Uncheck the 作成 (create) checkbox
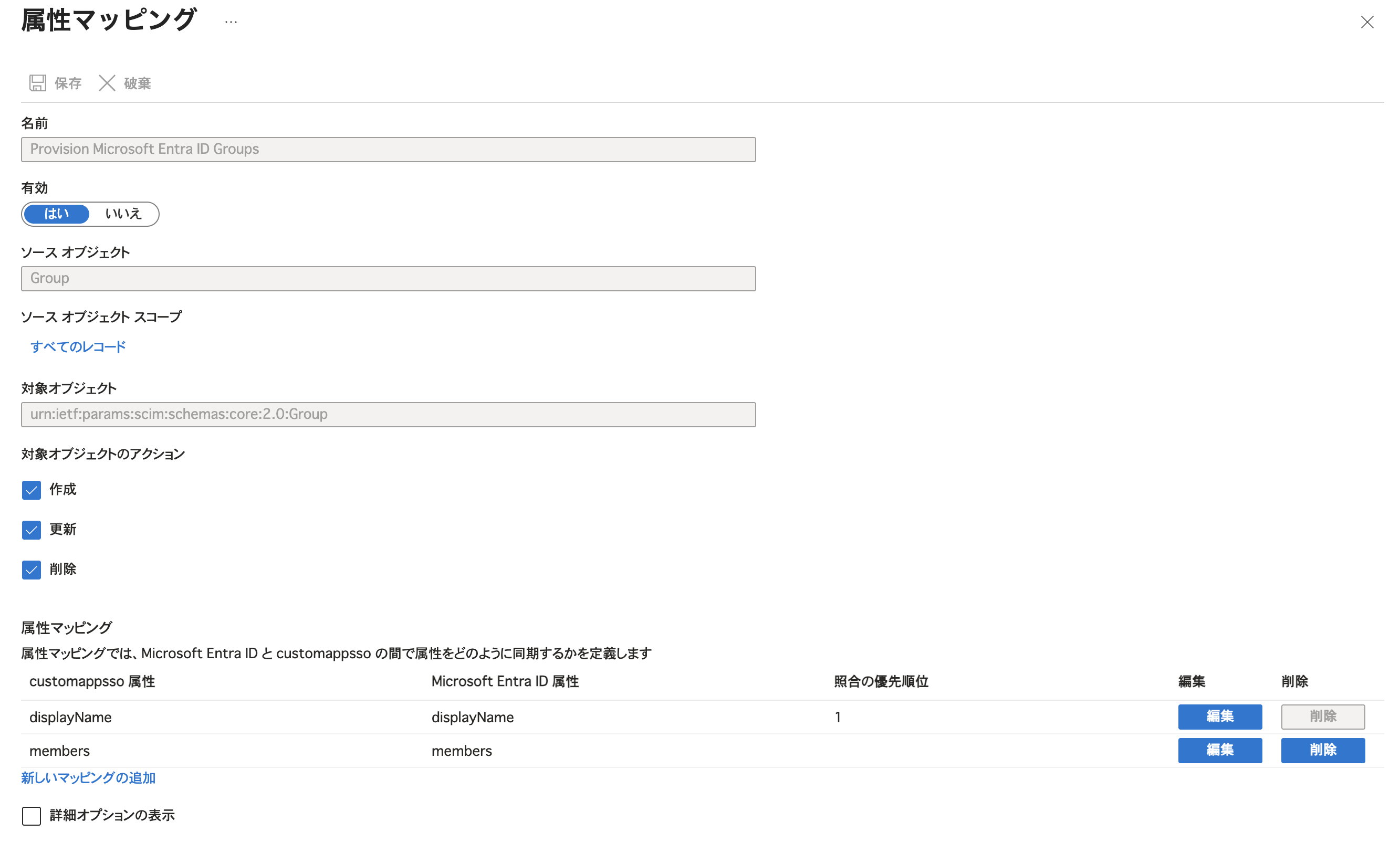This screenshot has width=1400, height=843. (32, 490)
